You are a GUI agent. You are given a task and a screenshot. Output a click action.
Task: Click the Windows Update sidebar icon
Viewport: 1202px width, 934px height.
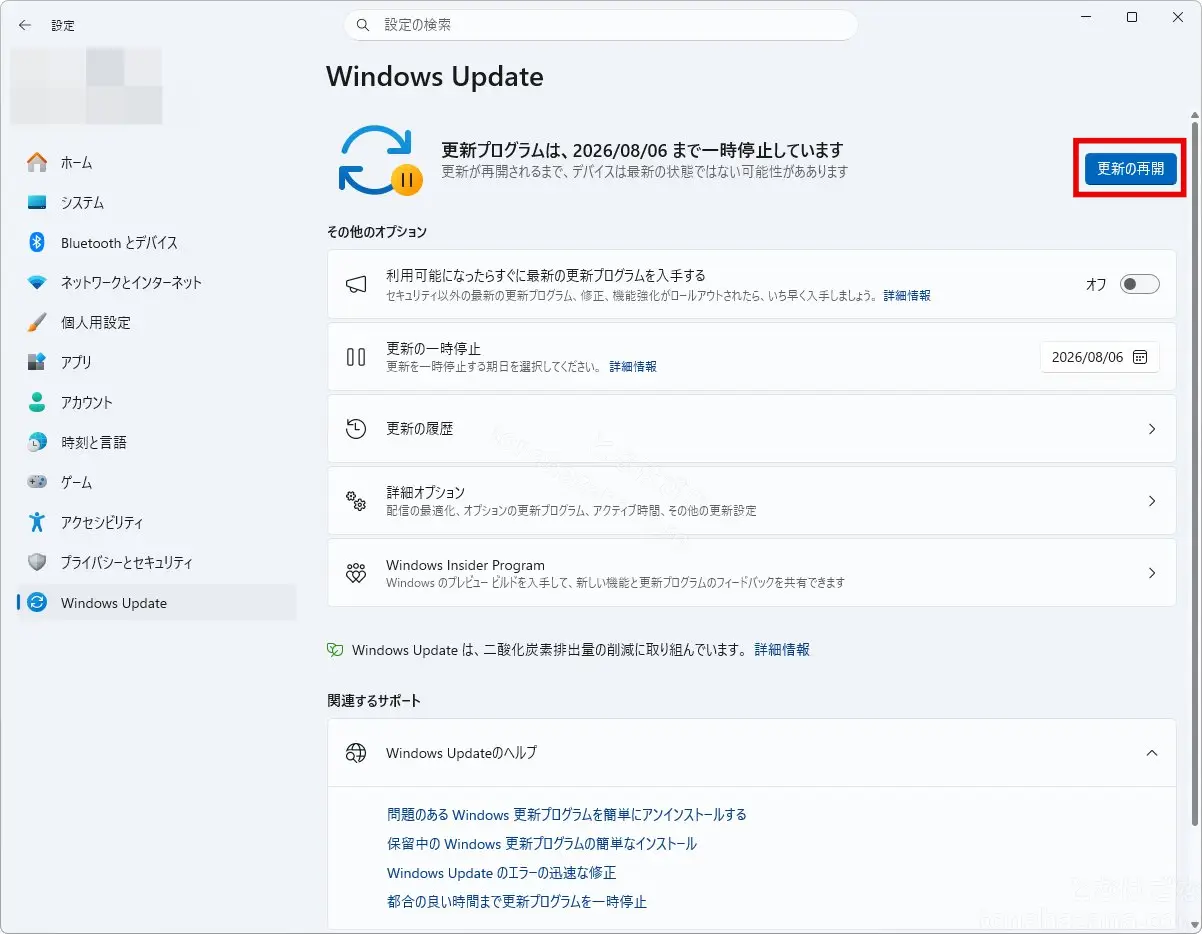pos(37,602)
